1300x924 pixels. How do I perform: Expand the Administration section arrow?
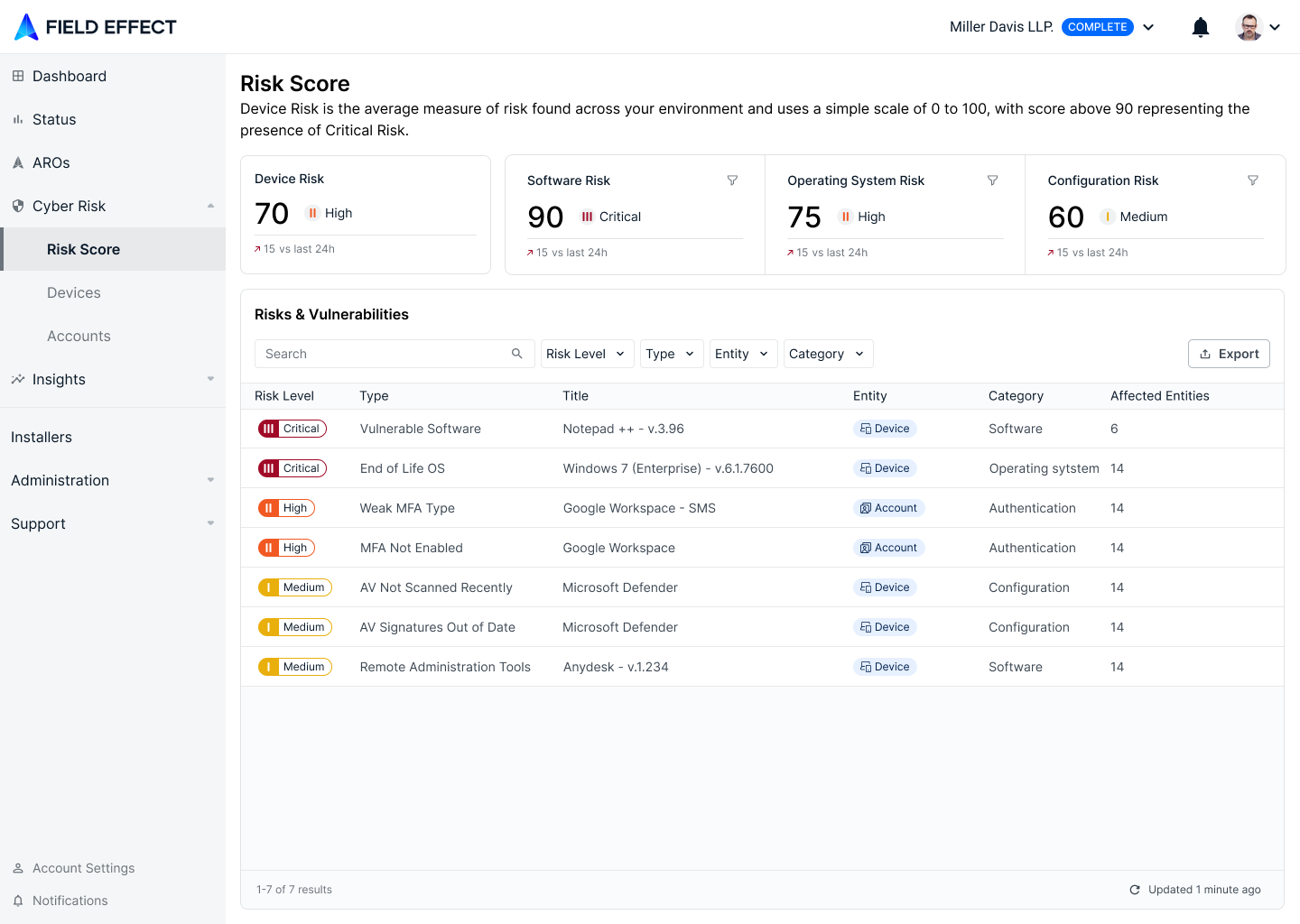pyautogui.click(x=210, y=480)
